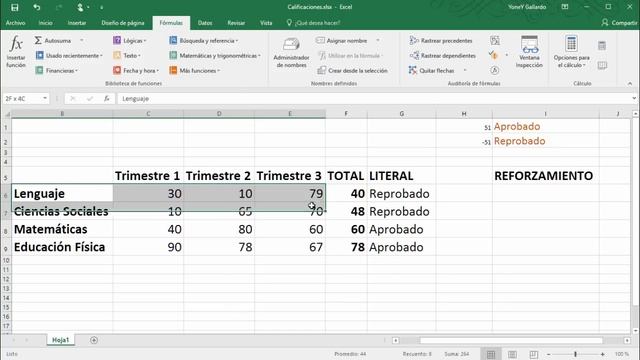Click Calcular hoja icon
The width and height of the screenshot is (640, 360).
(602, 65)
